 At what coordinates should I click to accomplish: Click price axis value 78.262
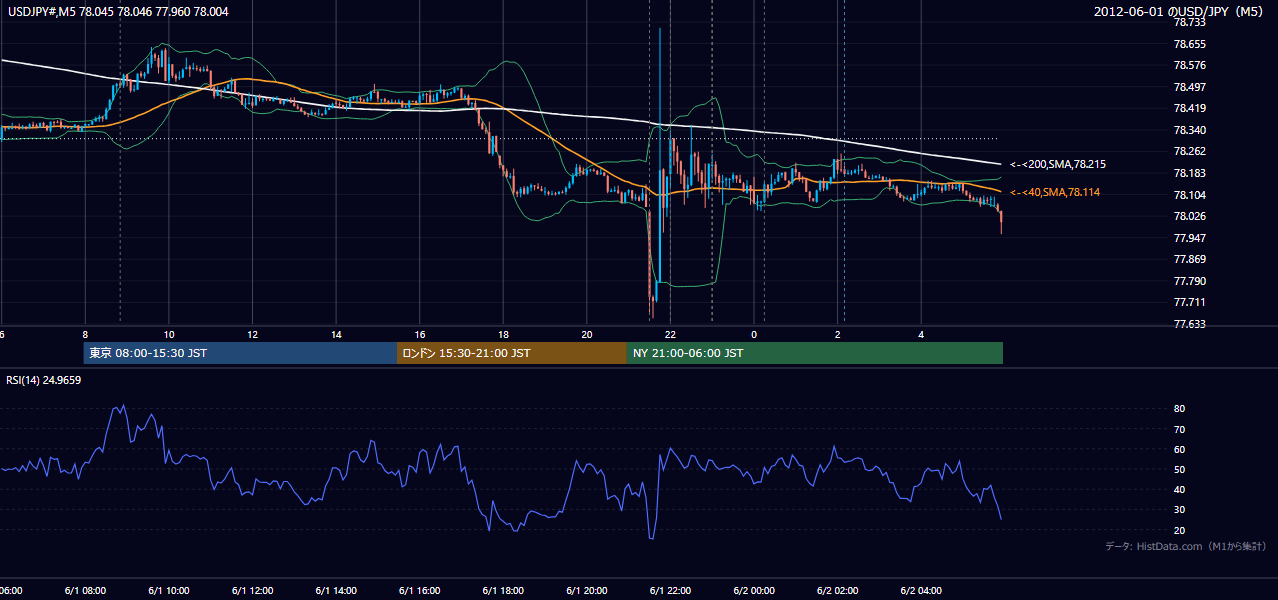click(x=1190, y=152)
